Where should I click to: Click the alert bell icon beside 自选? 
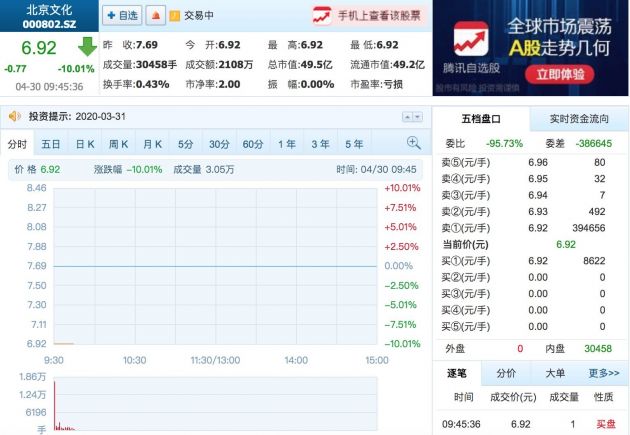155,16
